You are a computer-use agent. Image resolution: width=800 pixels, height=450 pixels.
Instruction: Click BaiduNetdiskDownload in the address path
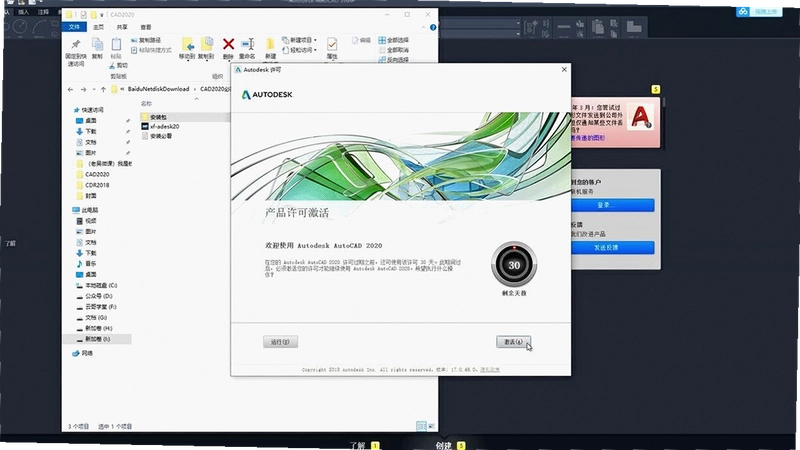[158, 89]
